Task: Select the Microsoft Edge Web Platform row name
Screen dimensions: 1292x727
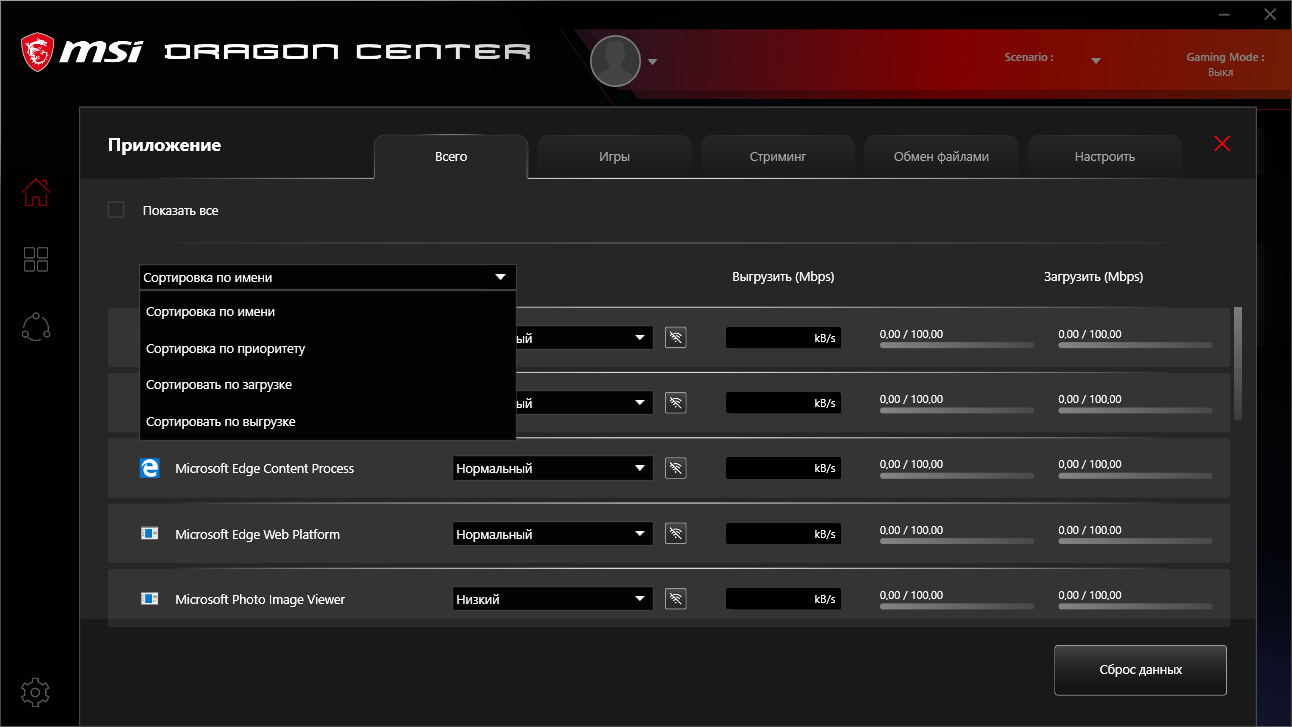Action: click(258, 534)
